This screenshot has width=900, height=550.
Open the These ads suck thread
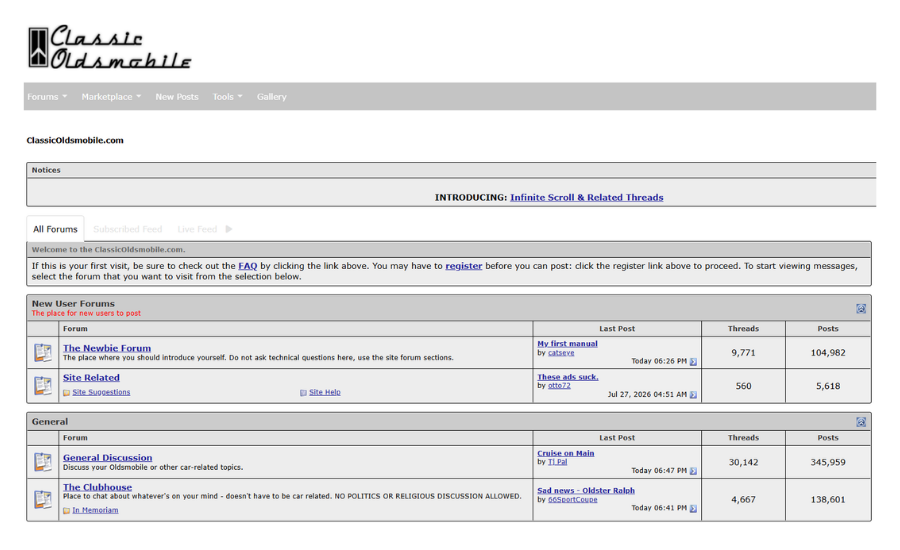(x=568, y=377)
